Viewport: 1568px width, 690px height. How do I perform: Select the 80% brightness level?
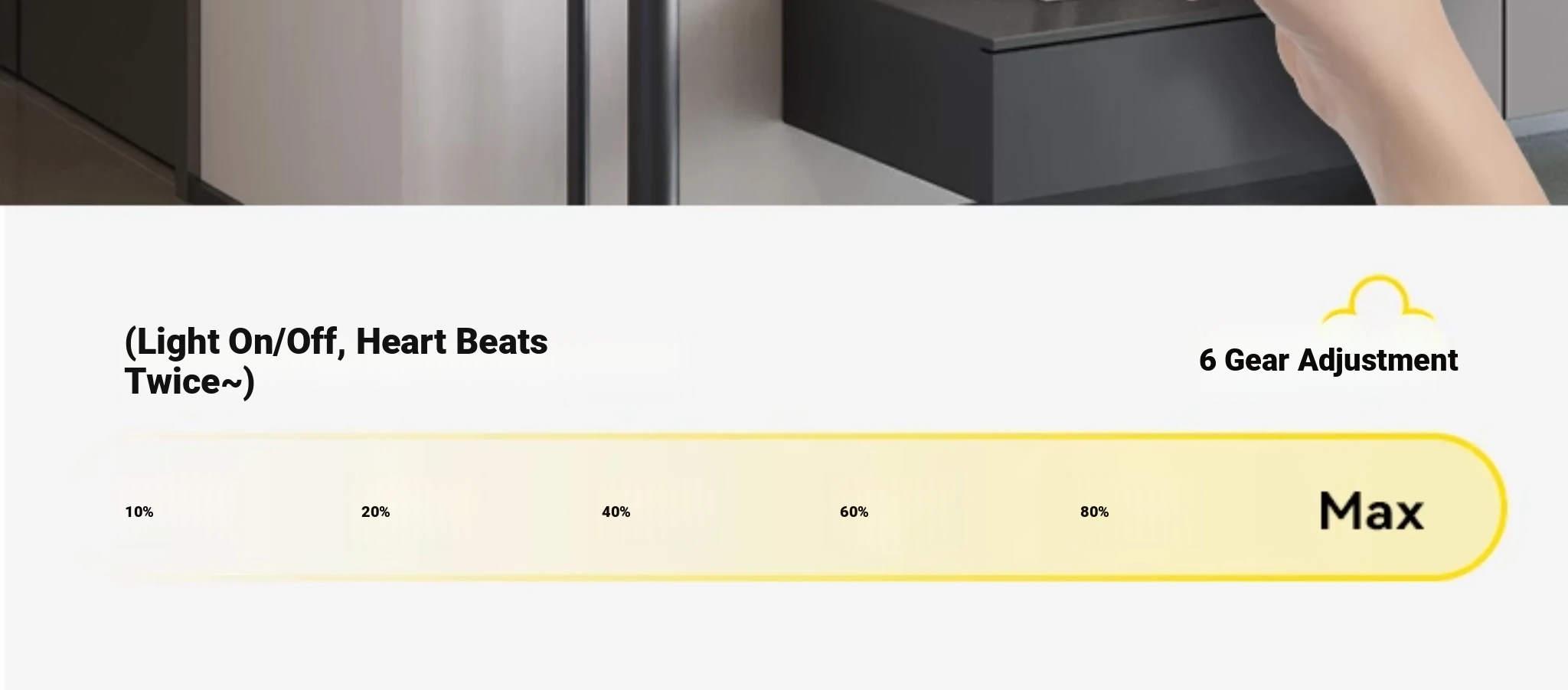tap(1094, 512)
